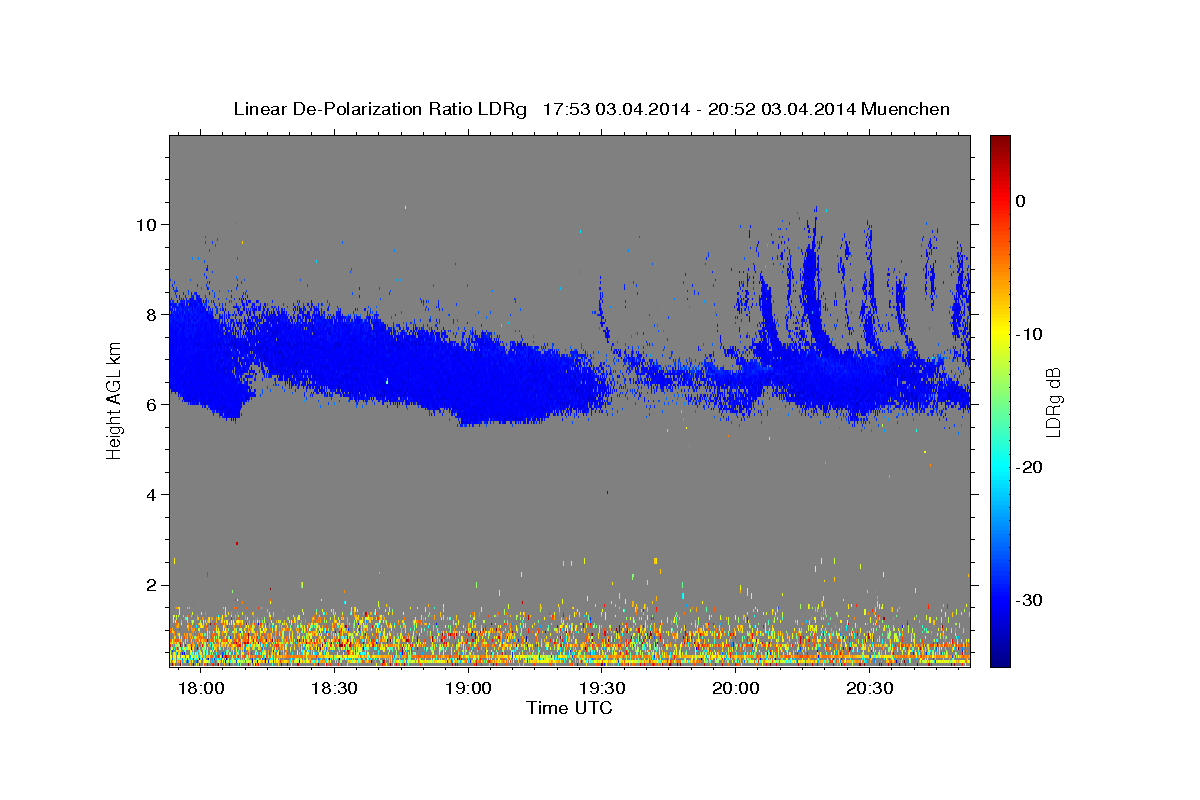The height and width of the screenshot is (800, 1200).
Task: Click the '18:30' time tick label
Action: pos(334,689)
